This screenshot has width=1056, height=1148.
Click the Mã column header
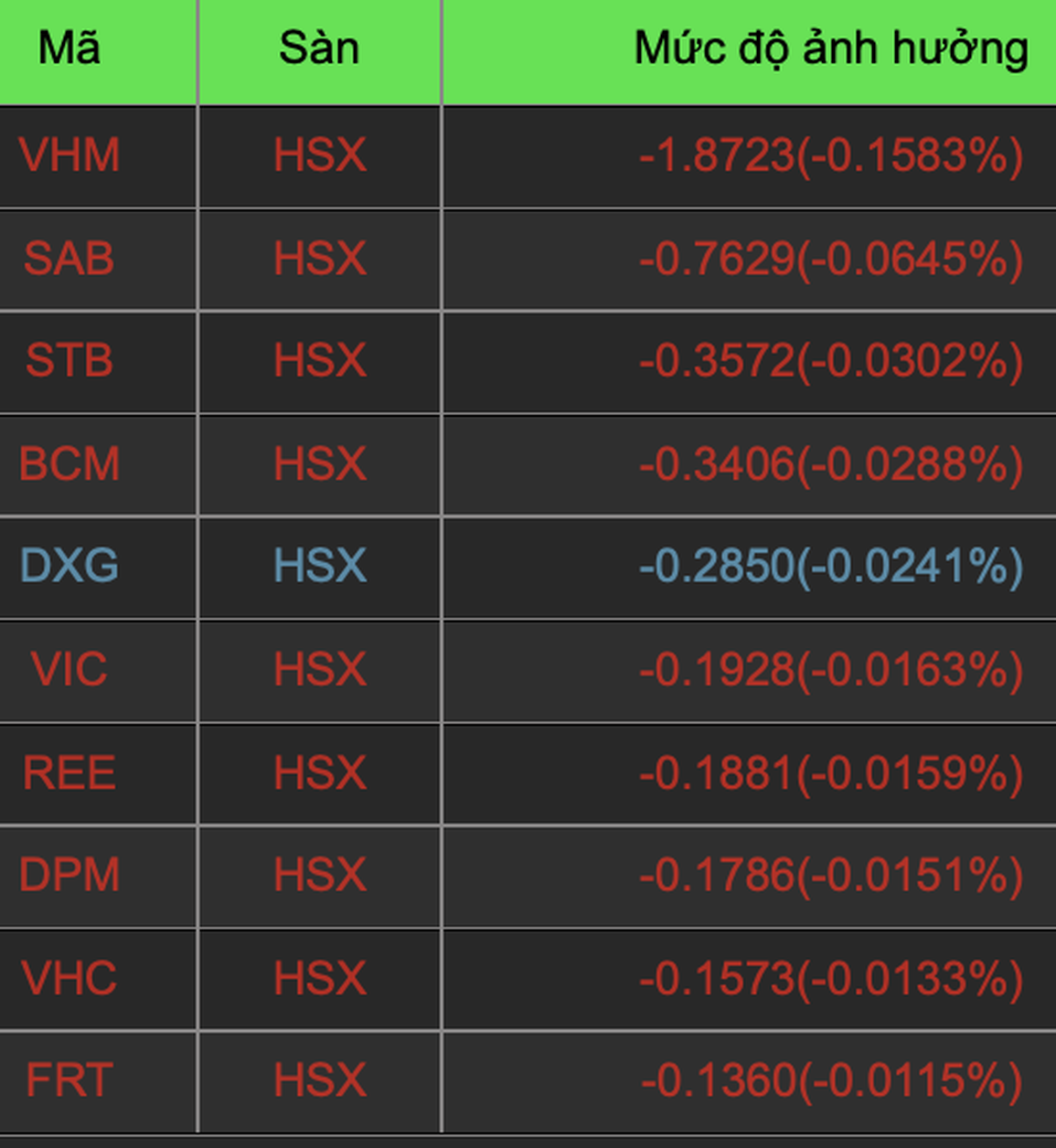coord(69,48)
